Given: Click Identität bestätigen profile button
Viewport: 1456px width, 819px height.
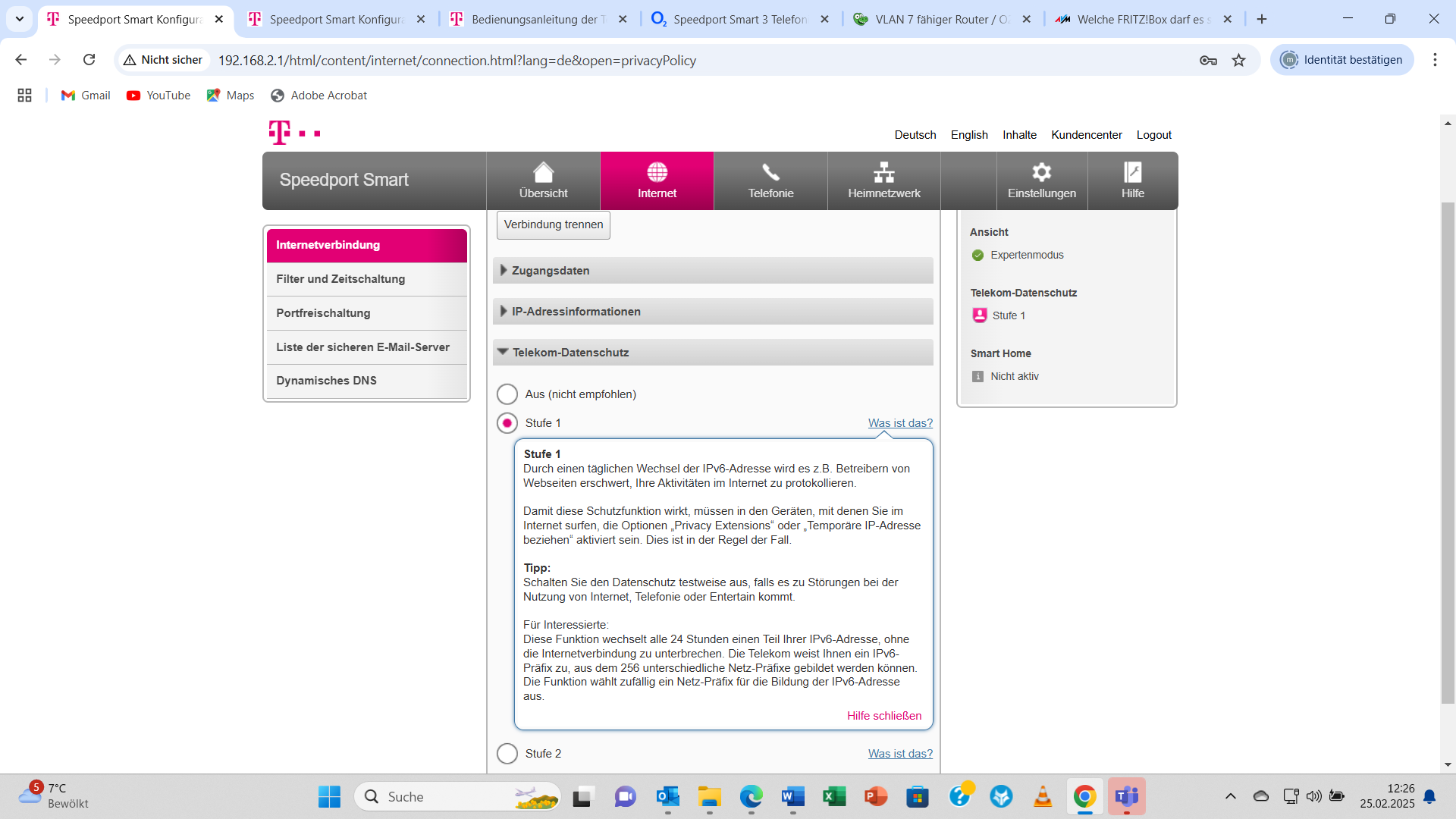Looking at the screenshot, I should pyautogui.click(x=1341, y=60).
